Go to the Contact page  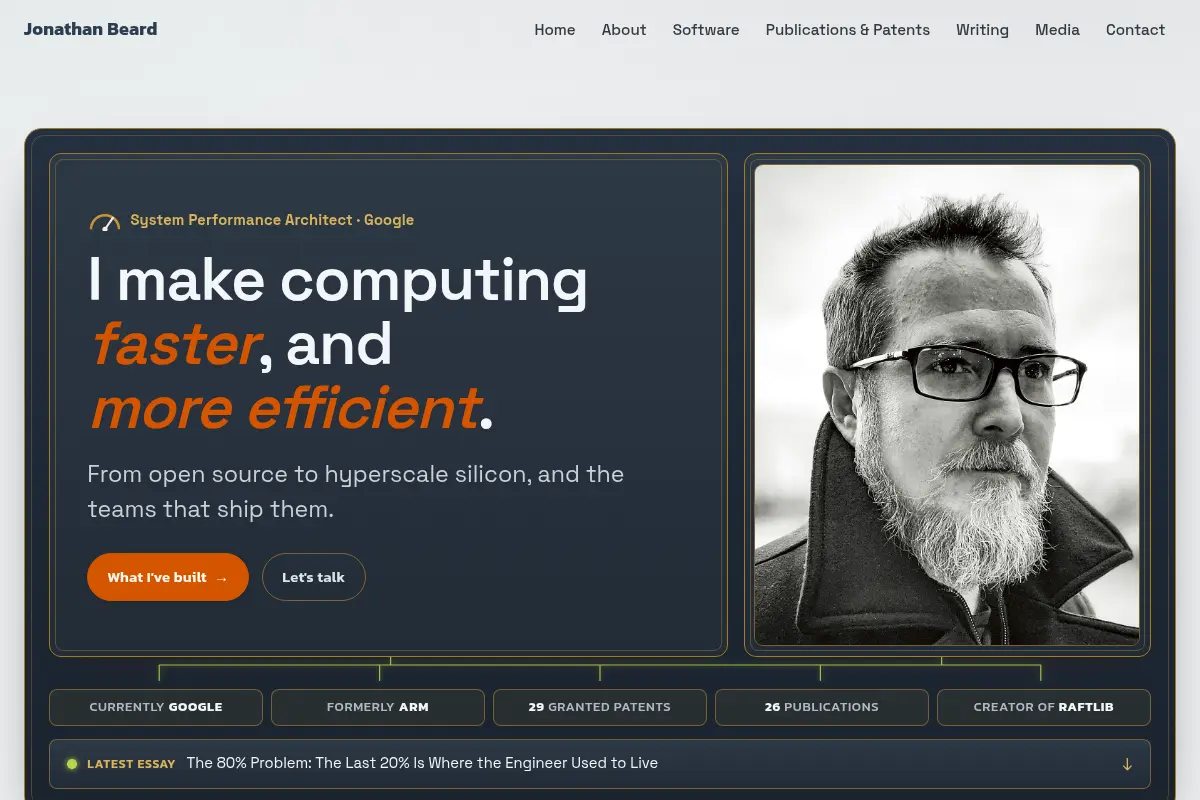1135,30
